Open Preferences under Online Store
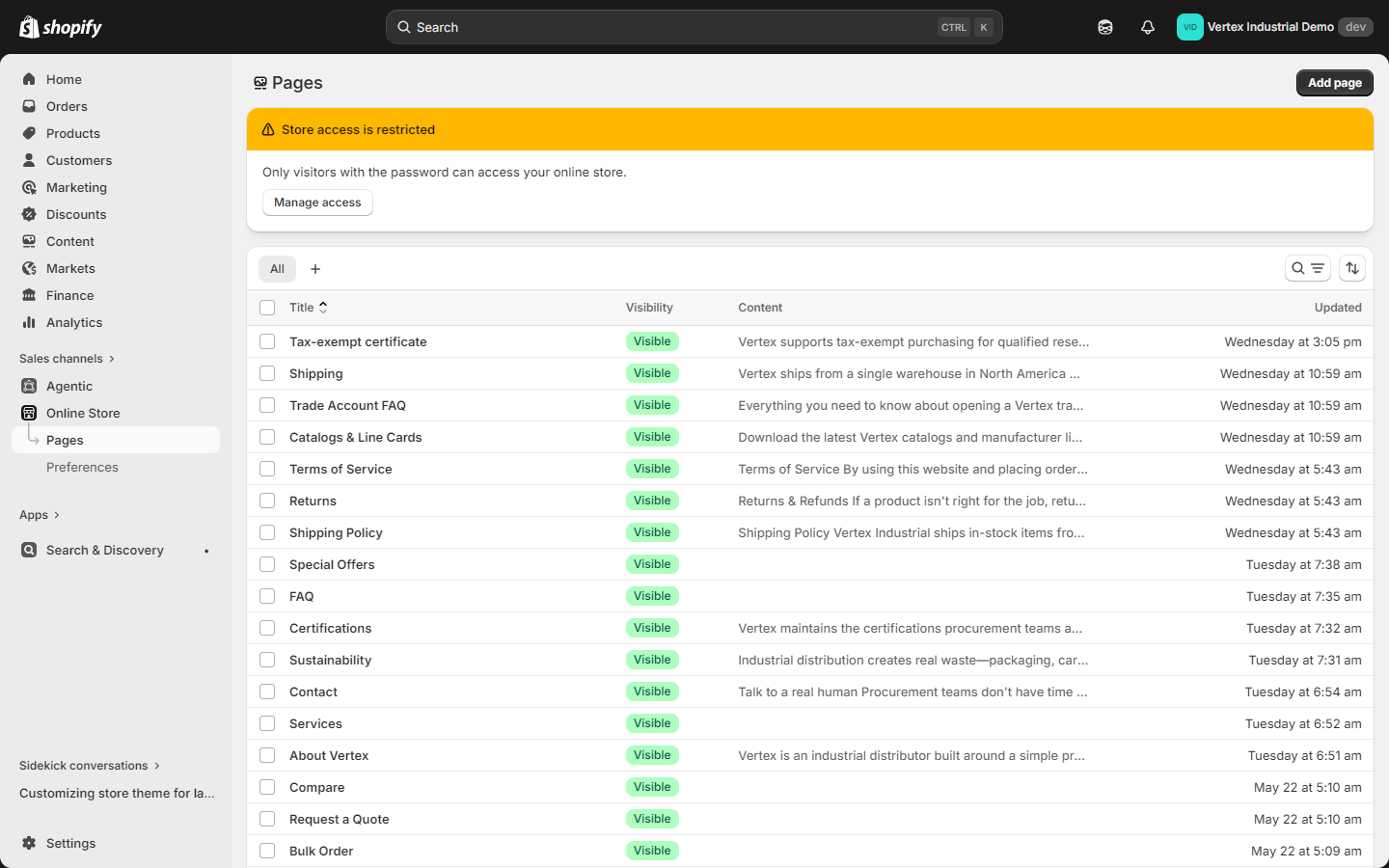The width and height of the screenshot is (1389, 868). coord(116,467)
